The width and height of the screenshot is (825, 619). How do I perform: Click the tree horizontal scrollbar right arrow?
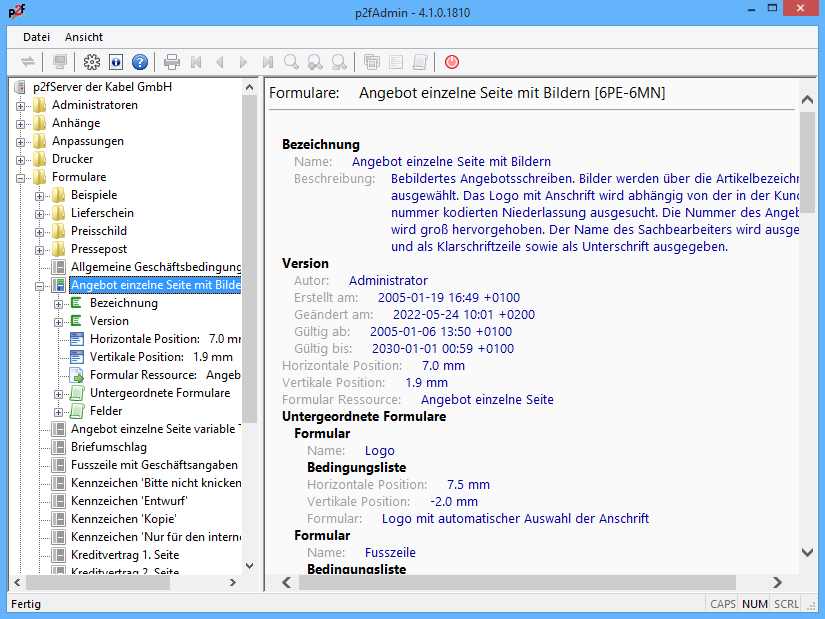tap(231, 582)
